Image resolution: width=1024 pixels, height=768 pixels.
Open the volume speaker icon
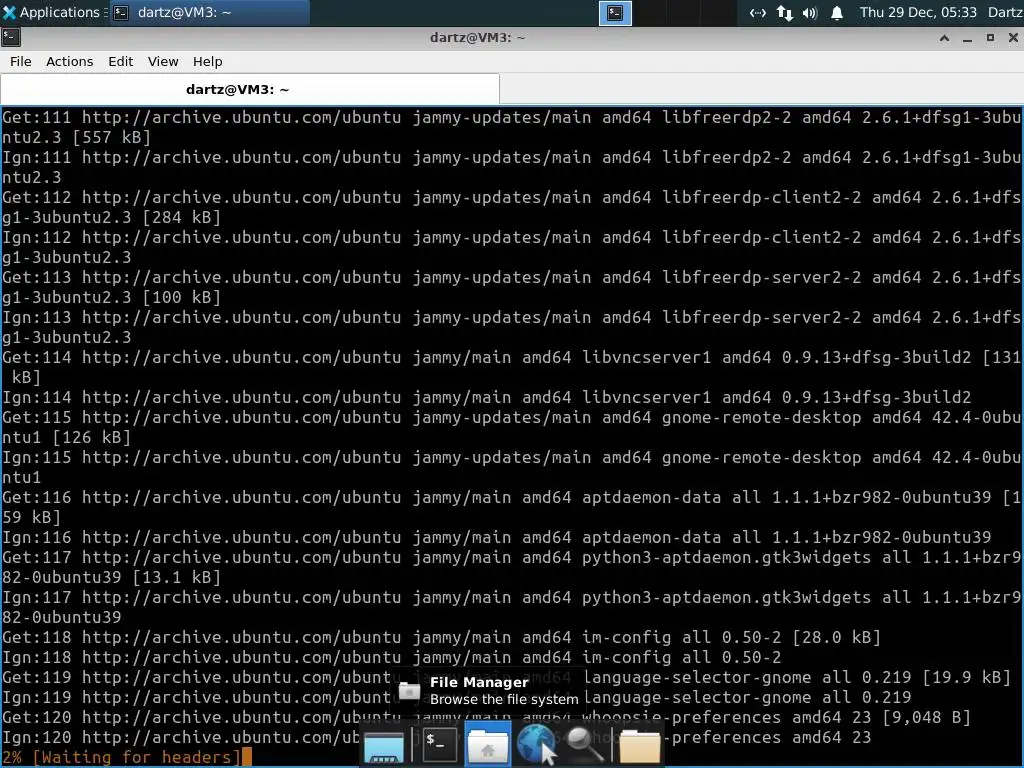[810, 12]
